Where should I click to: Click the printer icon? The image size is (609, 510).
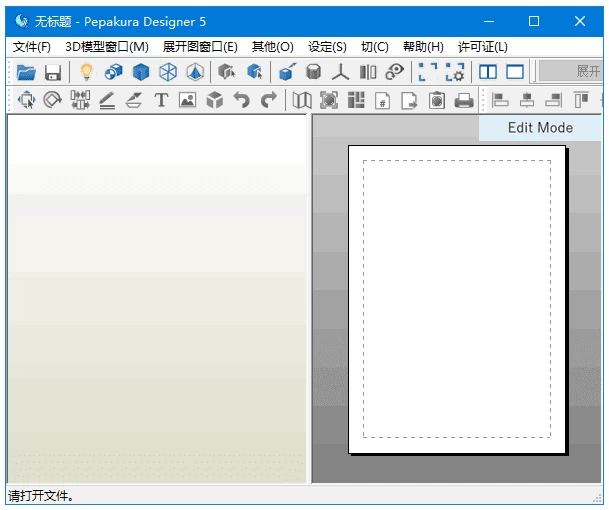point(464,100)
